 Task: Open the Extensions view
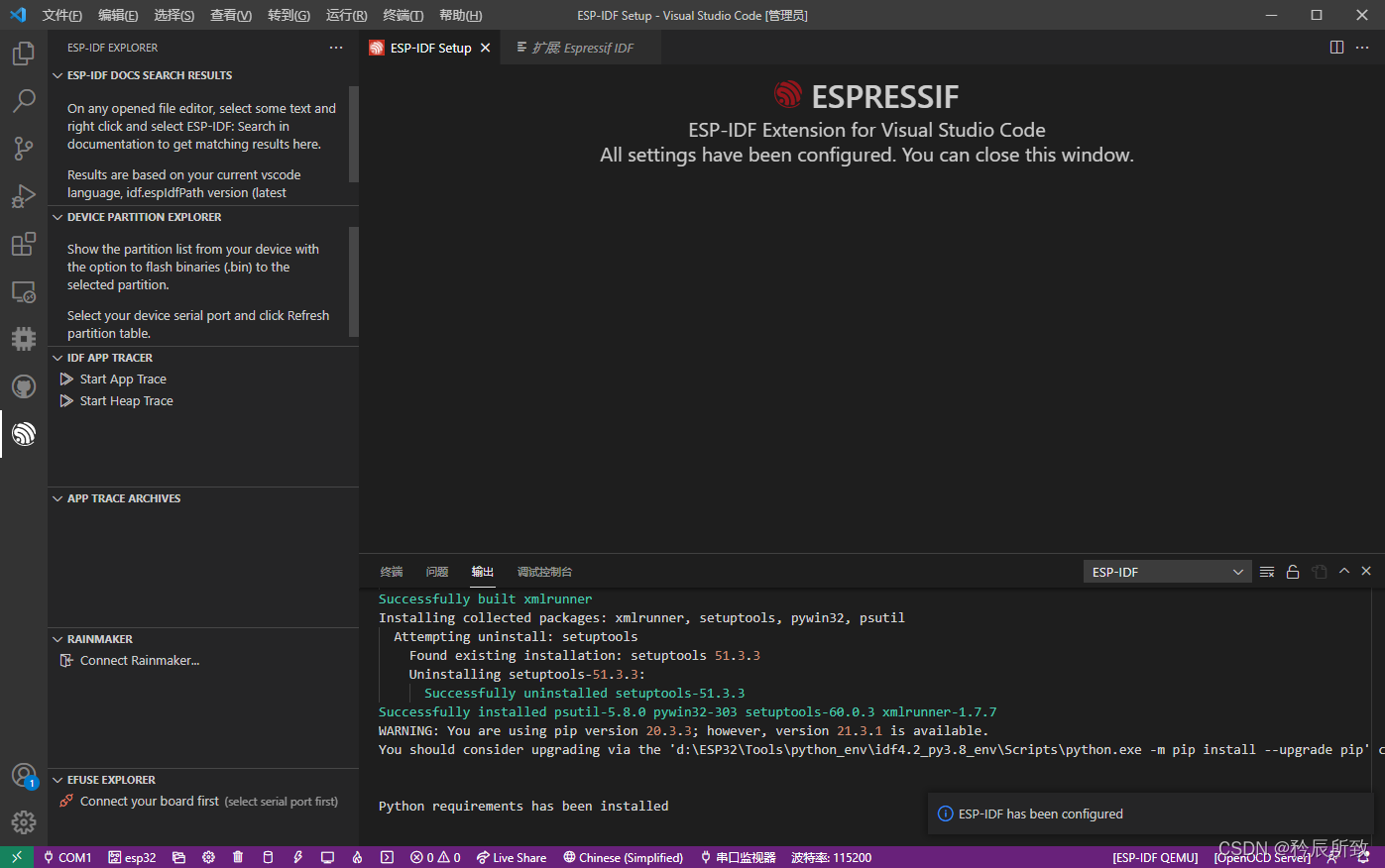(24, 244)
